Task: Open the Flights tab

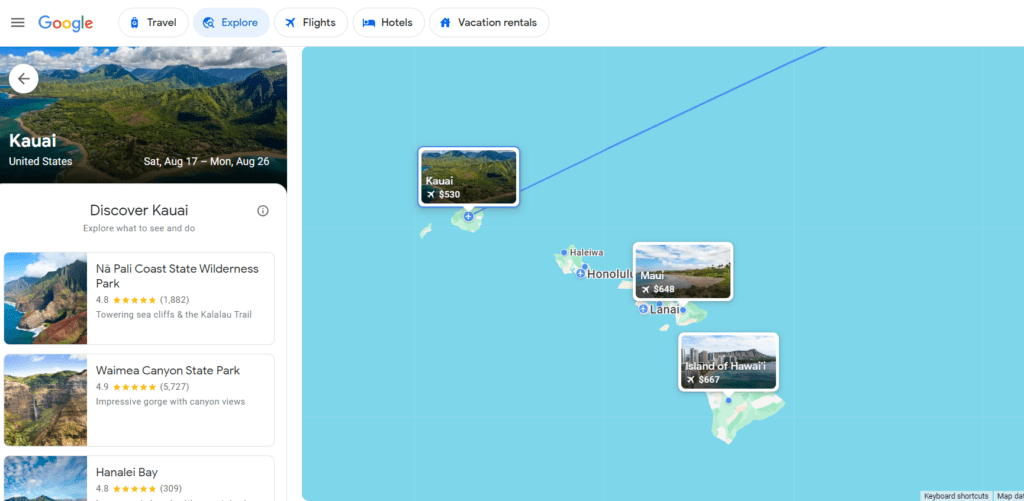Action: (x=311, y=23)
